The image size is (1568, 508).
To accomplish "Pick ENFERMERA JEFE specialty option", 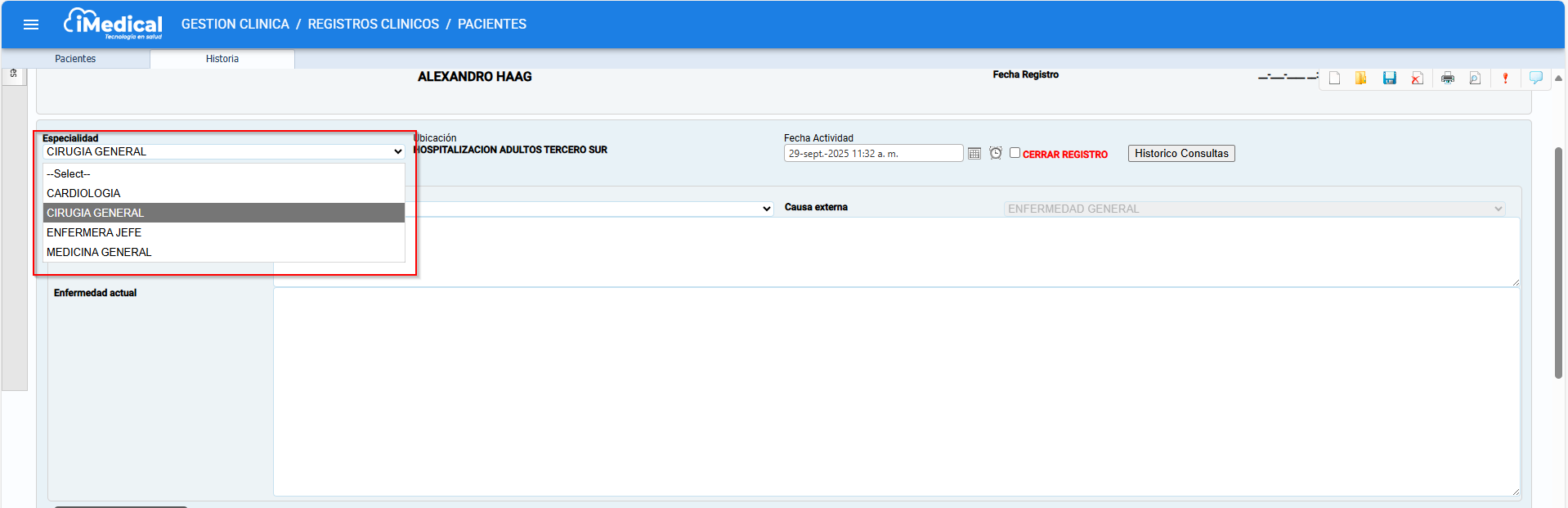I will click(x=94, y=232).
